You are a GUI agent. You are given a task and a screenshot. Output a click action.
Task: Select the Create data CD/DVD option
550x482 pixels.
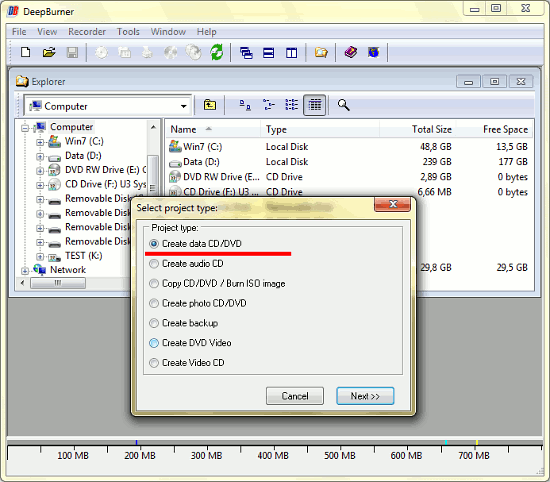click(196, 243)
